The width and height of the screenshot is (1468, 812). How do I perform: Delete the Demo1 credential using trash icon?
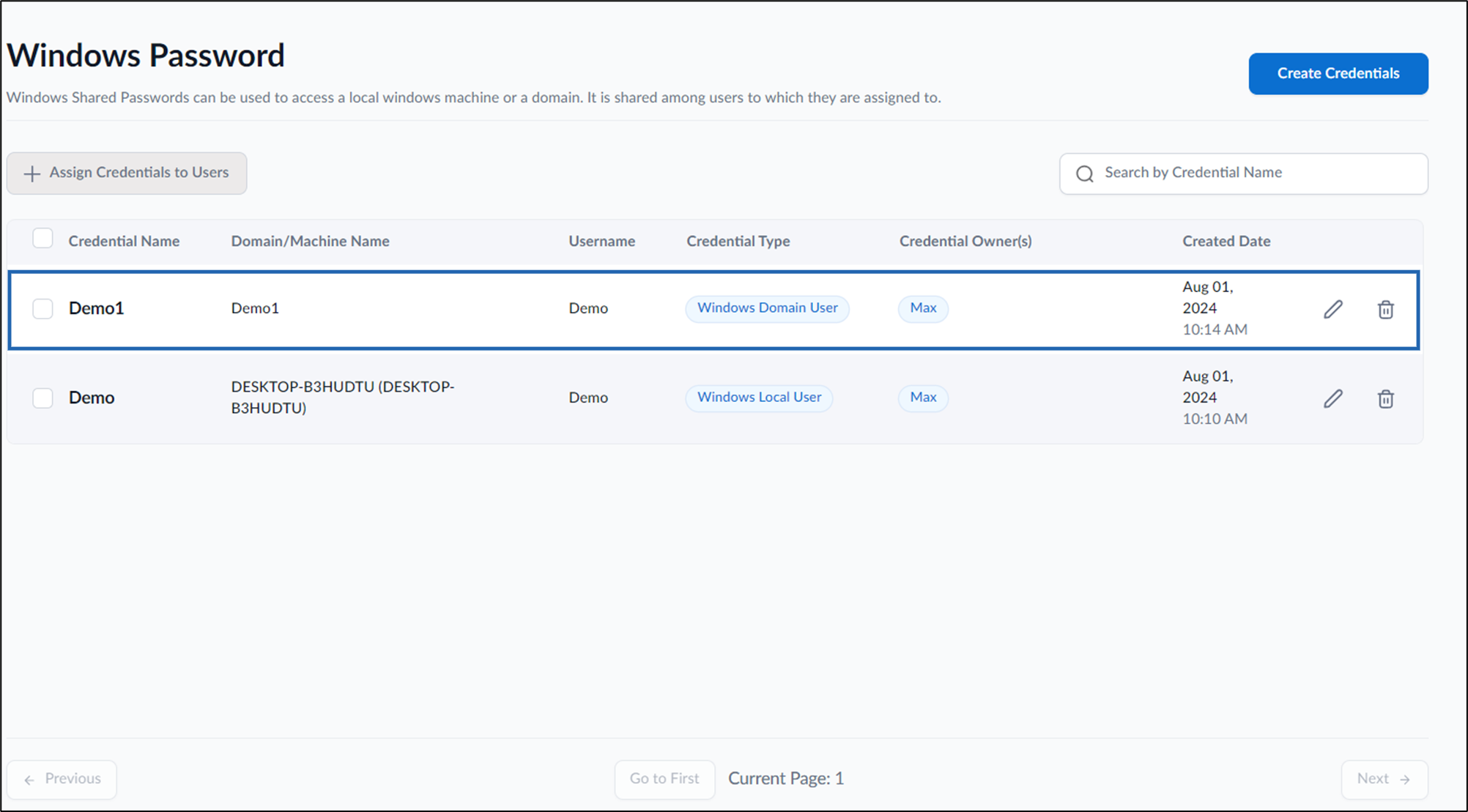1385,309
